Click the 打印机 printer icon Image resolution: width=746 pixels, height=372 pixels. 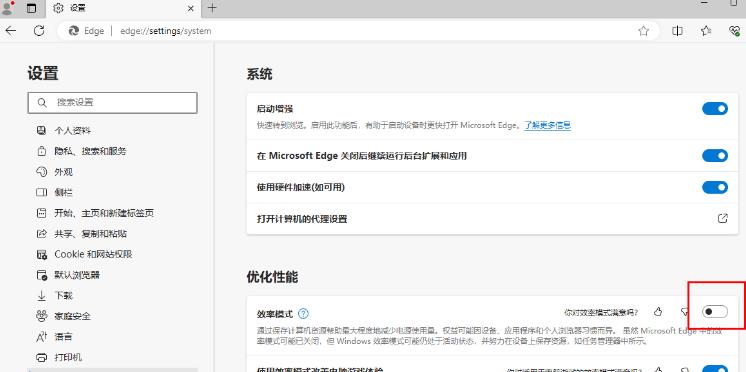(41, 357)
